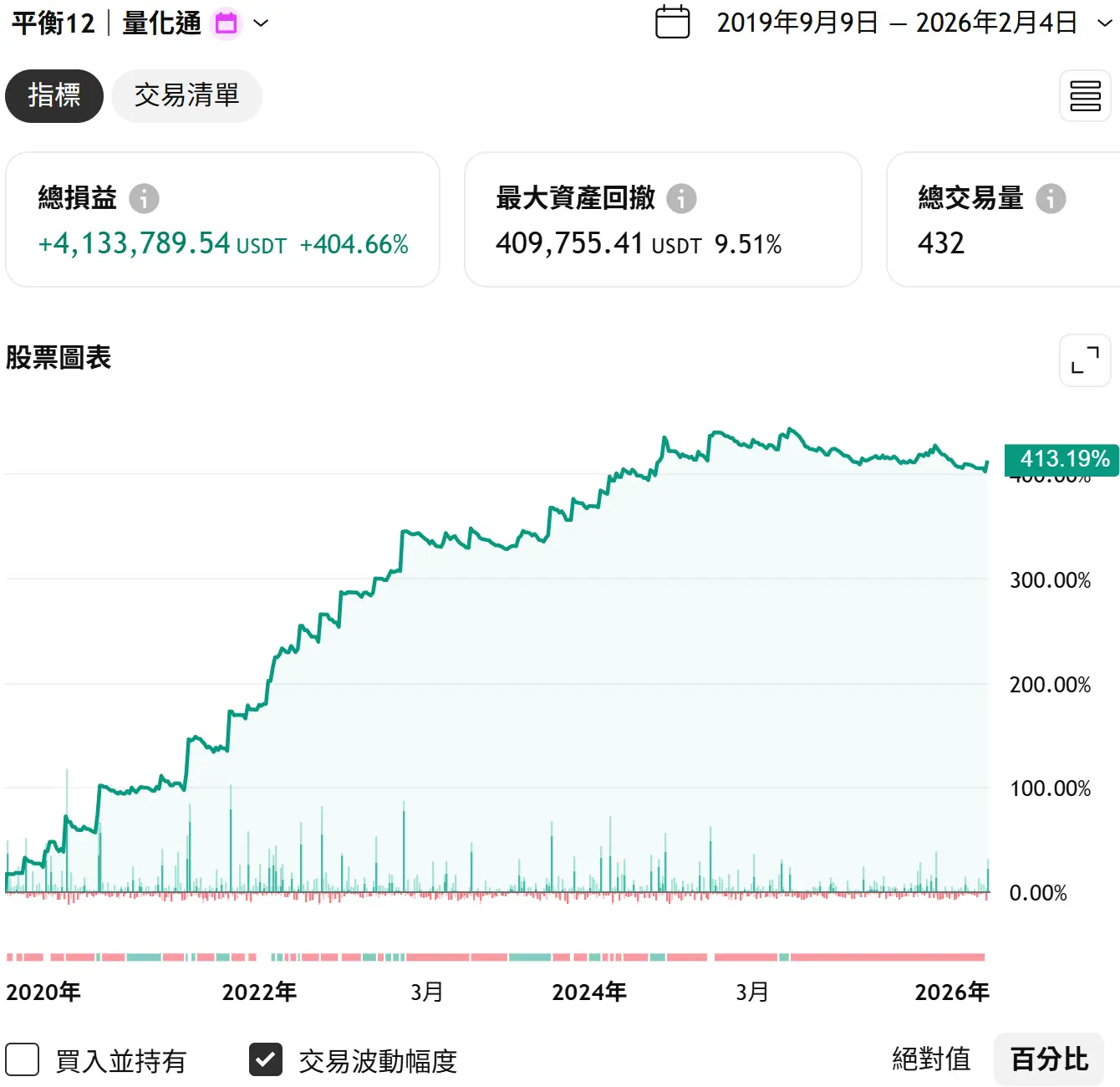Click the info icon next to 總交易量
The height and width of the screenshot is (1087, 1120).
click(1051, 199)
